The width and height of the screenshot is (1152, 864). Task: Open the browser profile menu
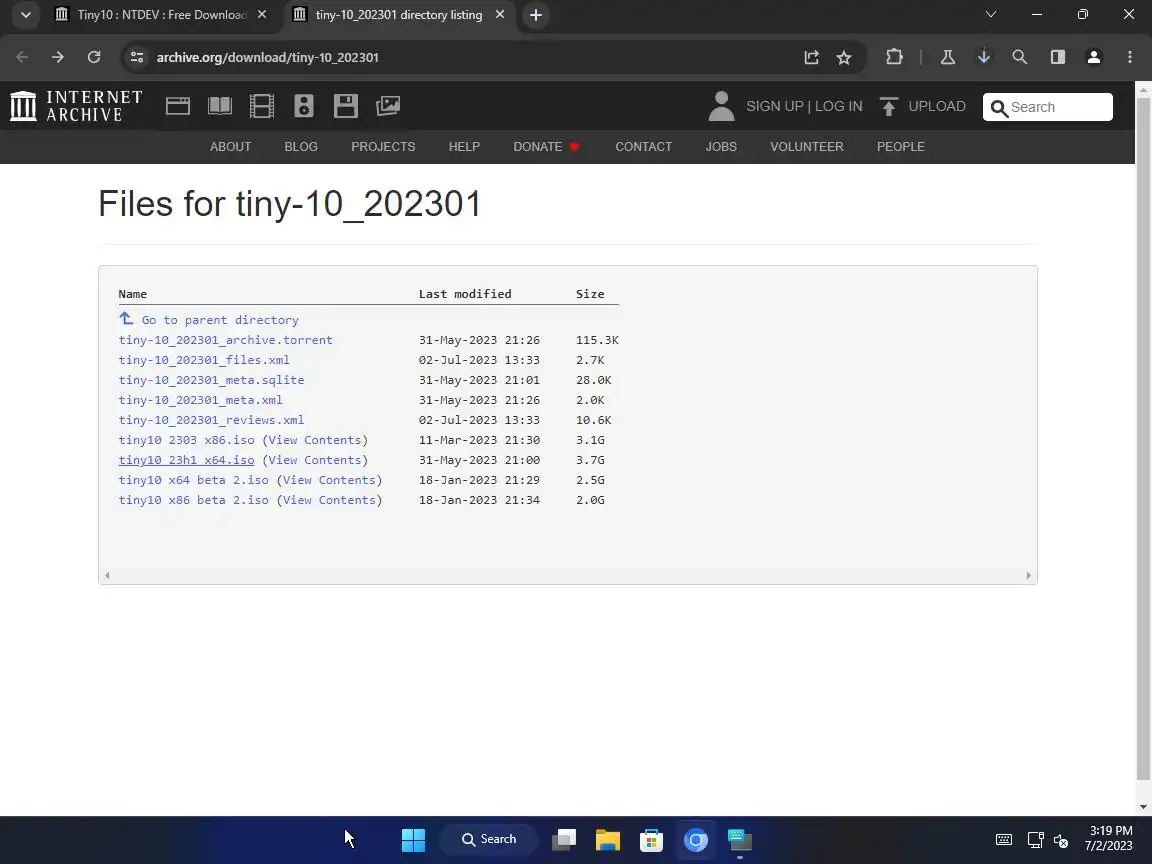pos(1094,57)
